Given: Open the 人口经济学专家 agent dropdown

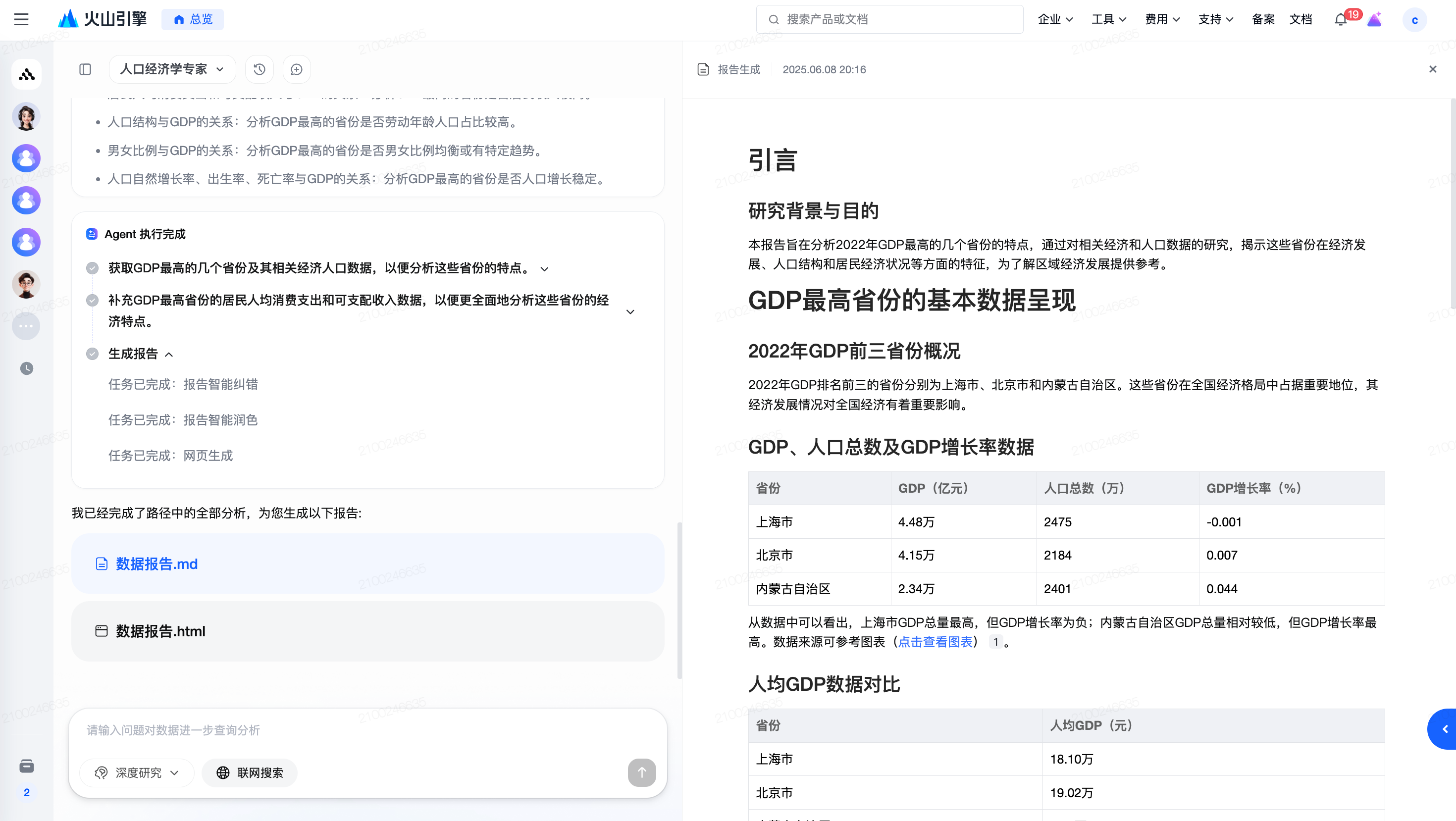Looking at the screenshot, I should tap(172, 69).
